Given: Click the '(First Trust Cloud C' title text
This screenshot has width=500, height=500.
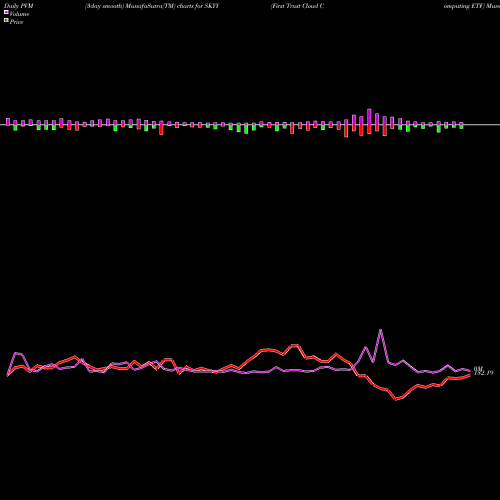Looking at the screenshot, I should click(297, 6).
